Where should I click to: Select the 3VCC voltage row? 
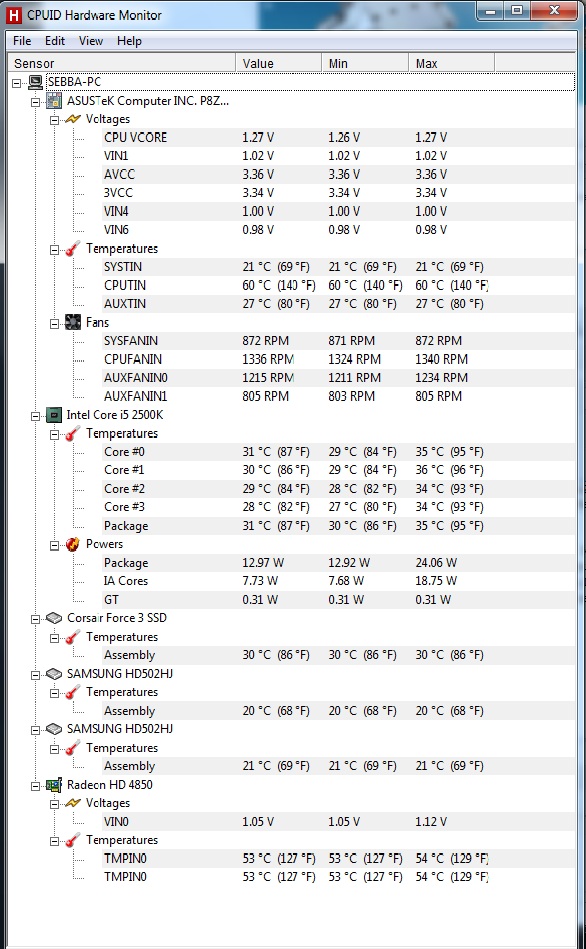click(338, 193)
